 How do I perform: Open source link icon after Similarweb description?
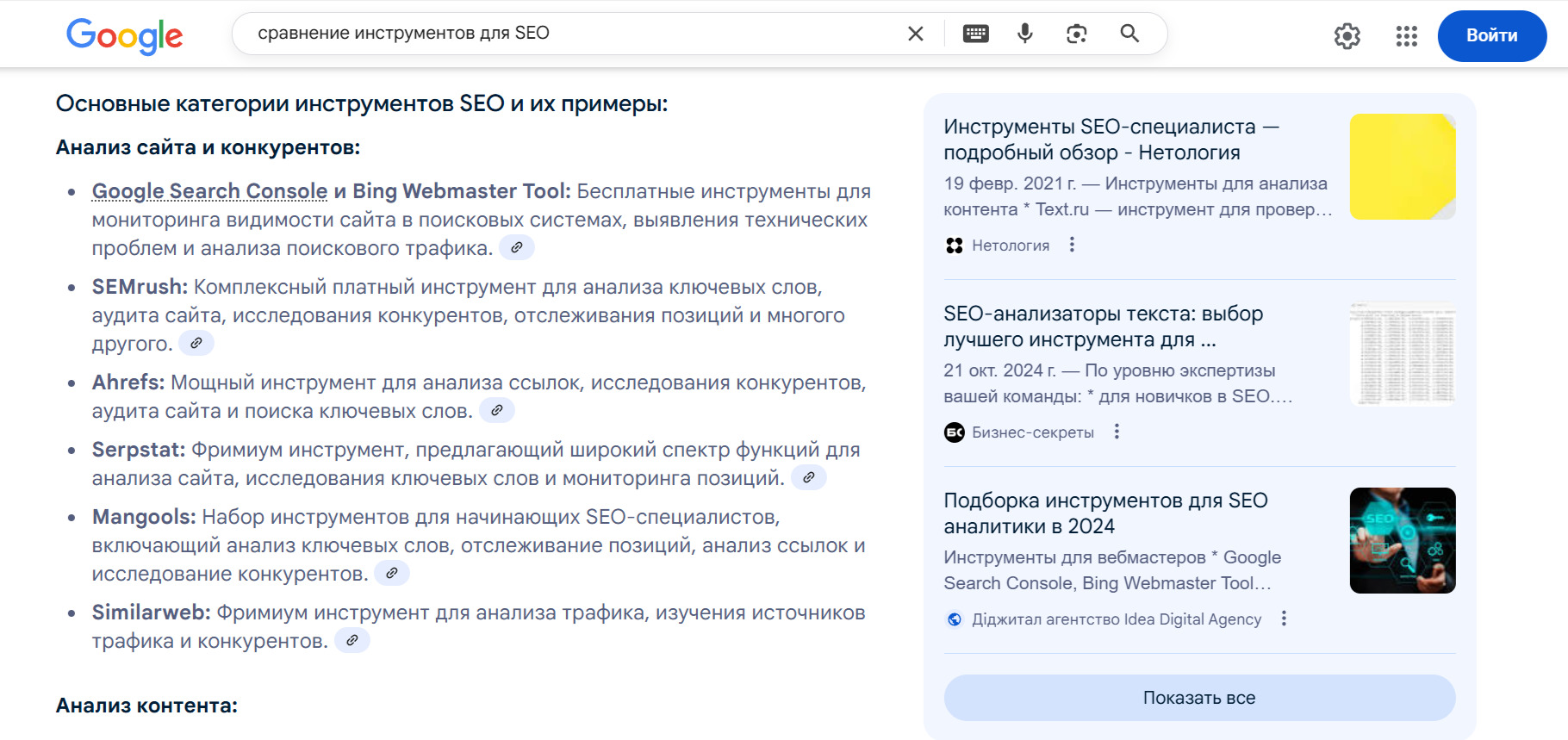coord(352,640)
